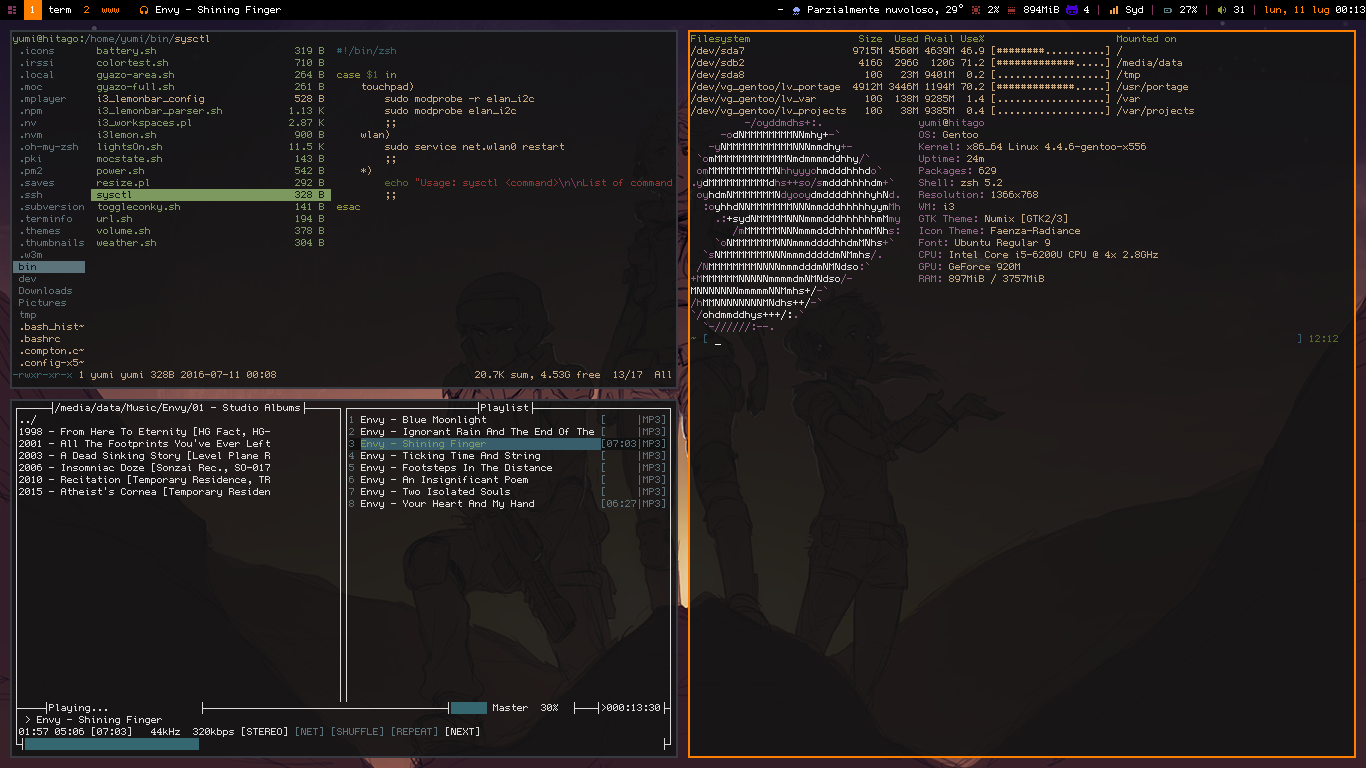Click the terminal prompt cursor in right terminal
The height and width of the screenshot is (768, 1366).
(718, 340)
